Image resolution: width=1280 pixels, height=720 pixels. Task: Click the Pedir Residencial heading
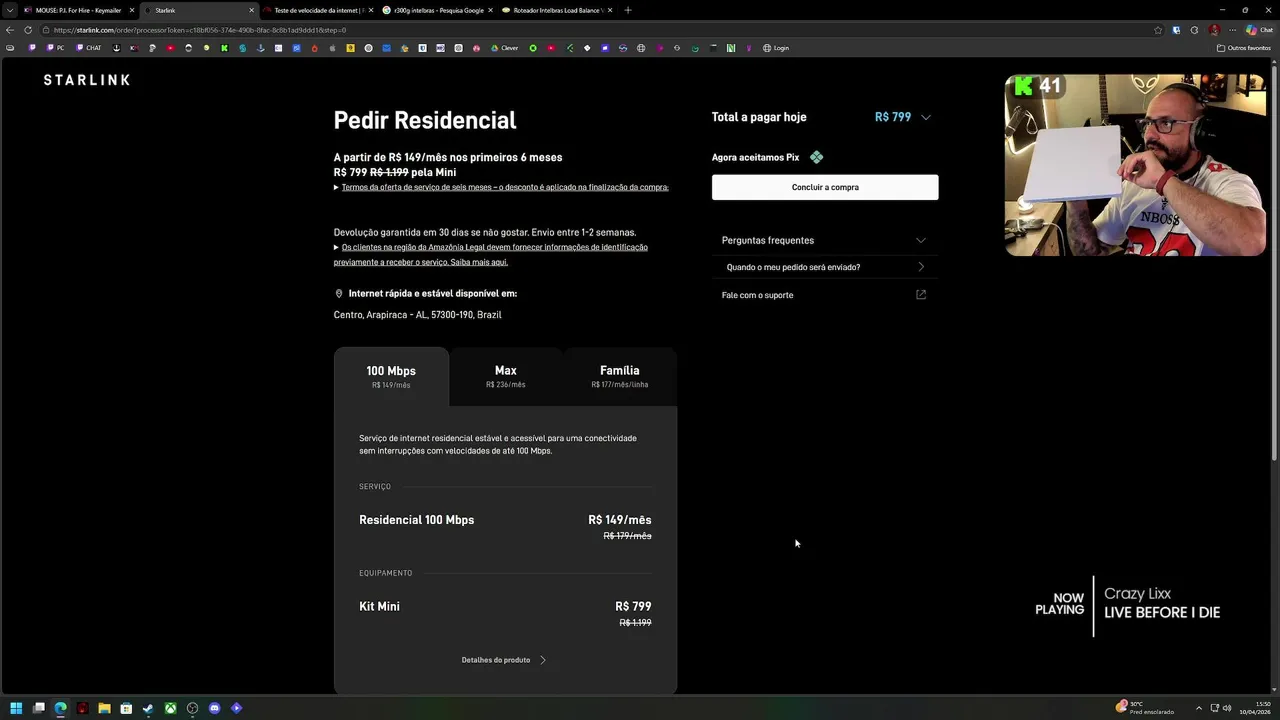click(x=425, y=120)
